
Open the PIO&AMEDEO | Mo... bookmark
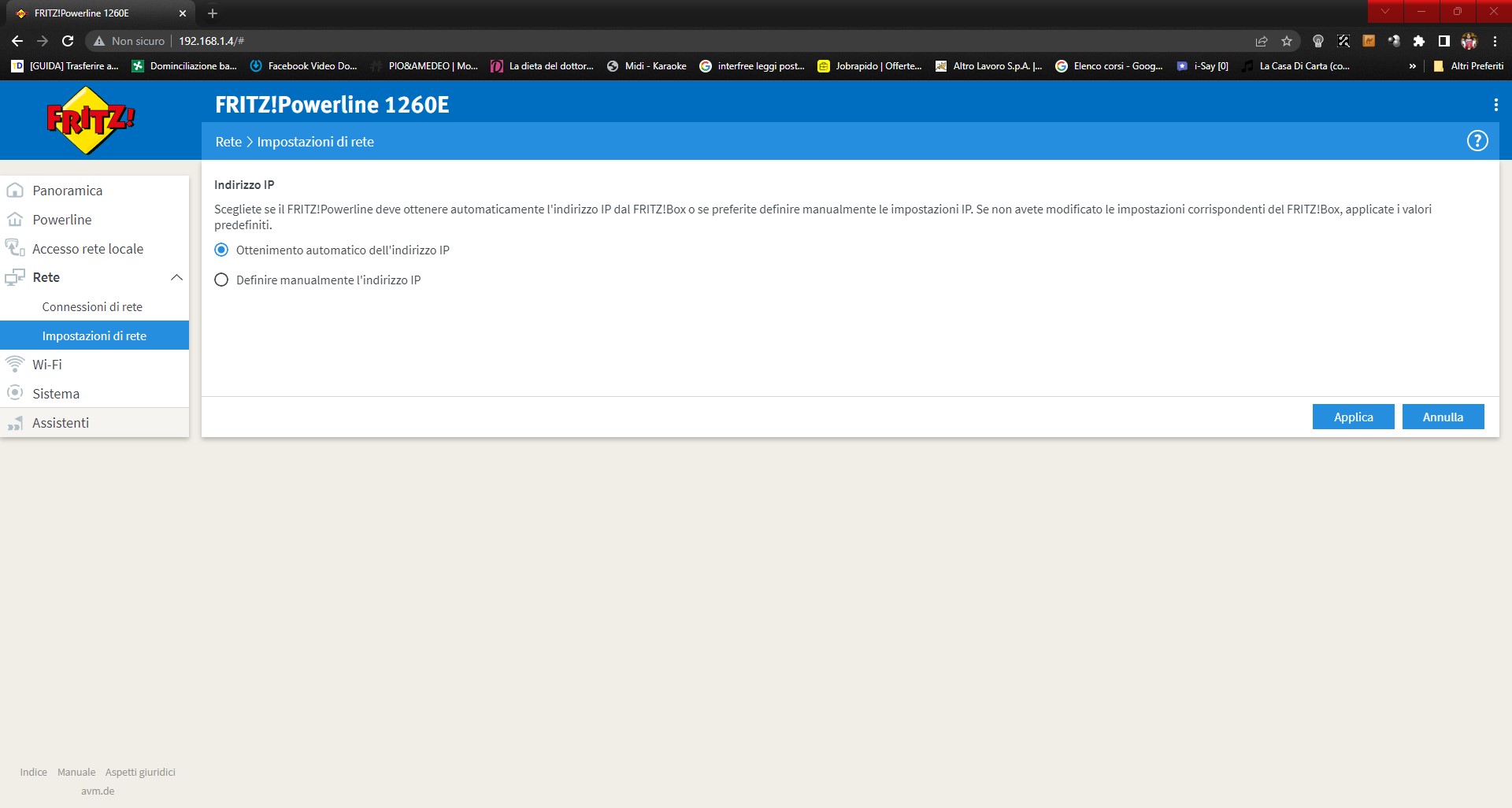pos(425,66)
